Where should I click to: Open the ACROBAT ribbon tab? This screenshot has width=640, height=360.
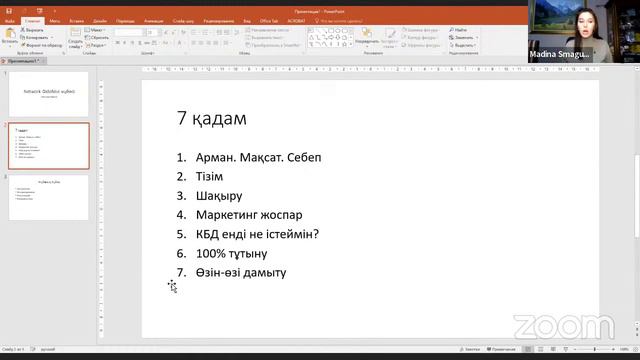[x=296, y=21]
